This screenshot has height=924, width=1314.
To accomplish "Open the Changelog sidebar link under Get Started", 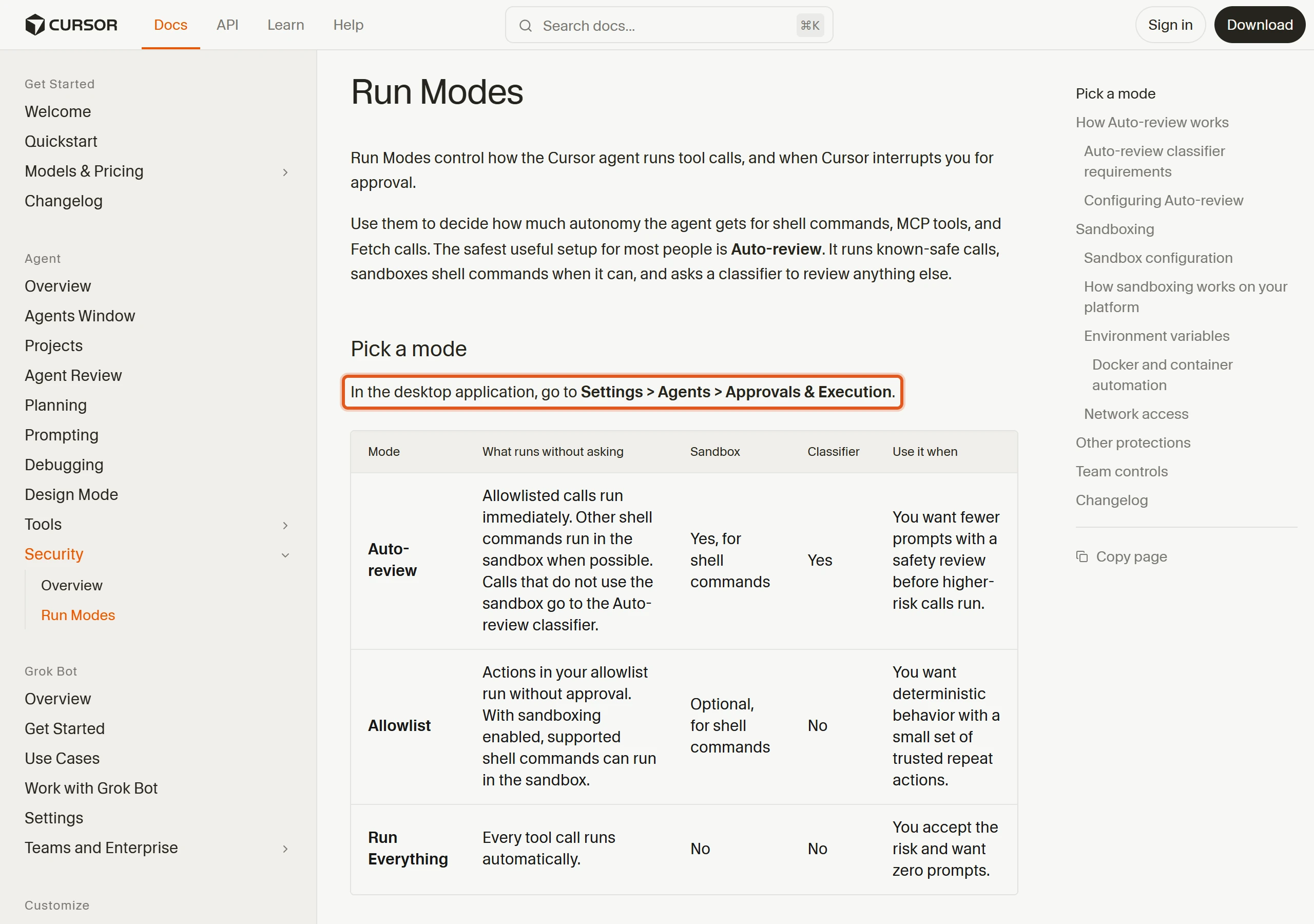I will (64, 201).
